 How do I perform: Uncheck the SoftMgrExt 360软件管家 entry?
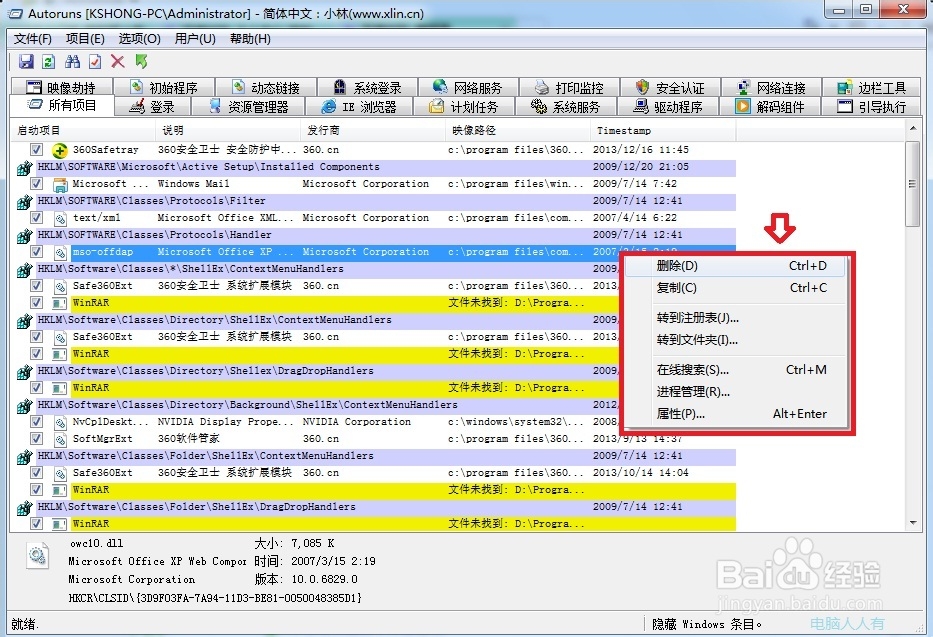(x=37, y=438)
